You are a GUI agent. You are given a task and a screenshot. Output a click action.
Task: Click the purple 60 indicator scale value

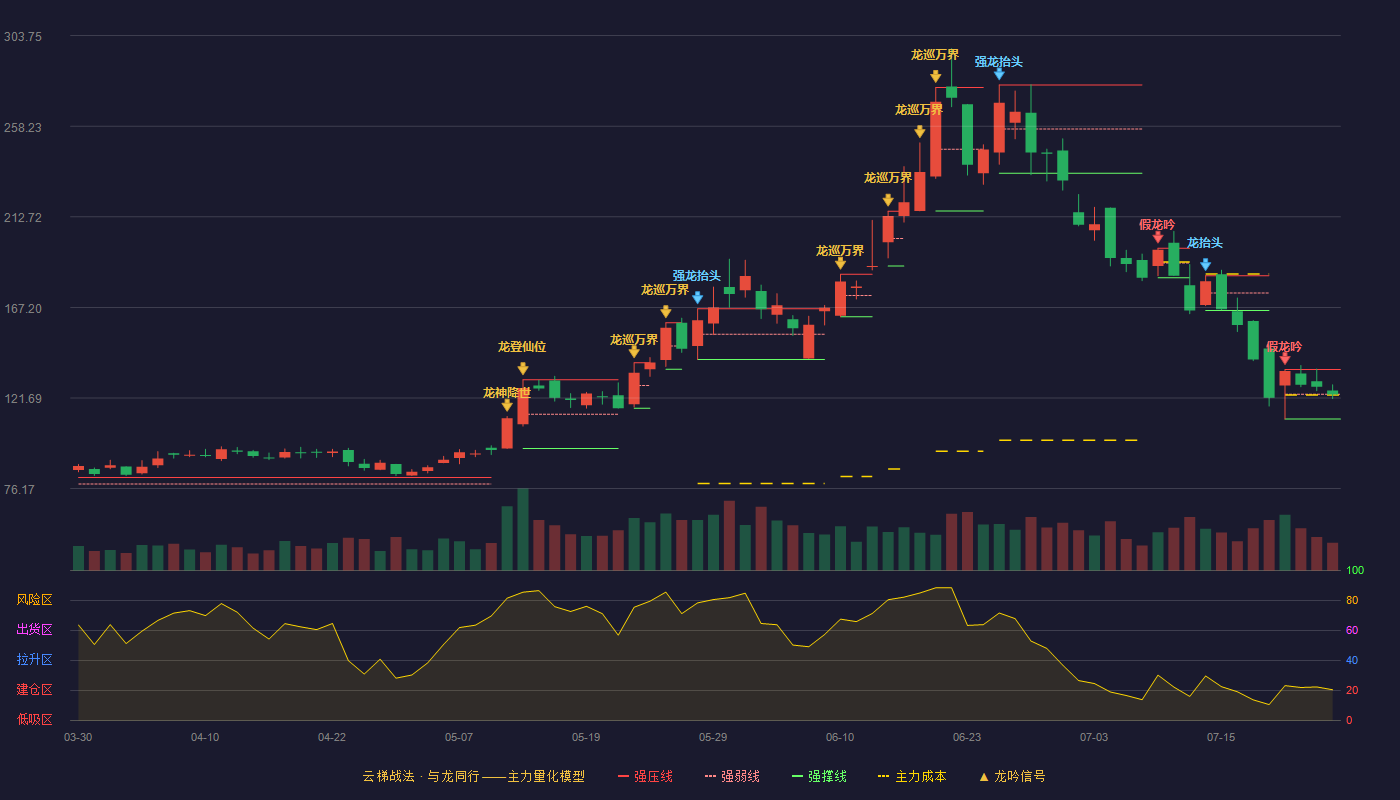(1352, 630)
